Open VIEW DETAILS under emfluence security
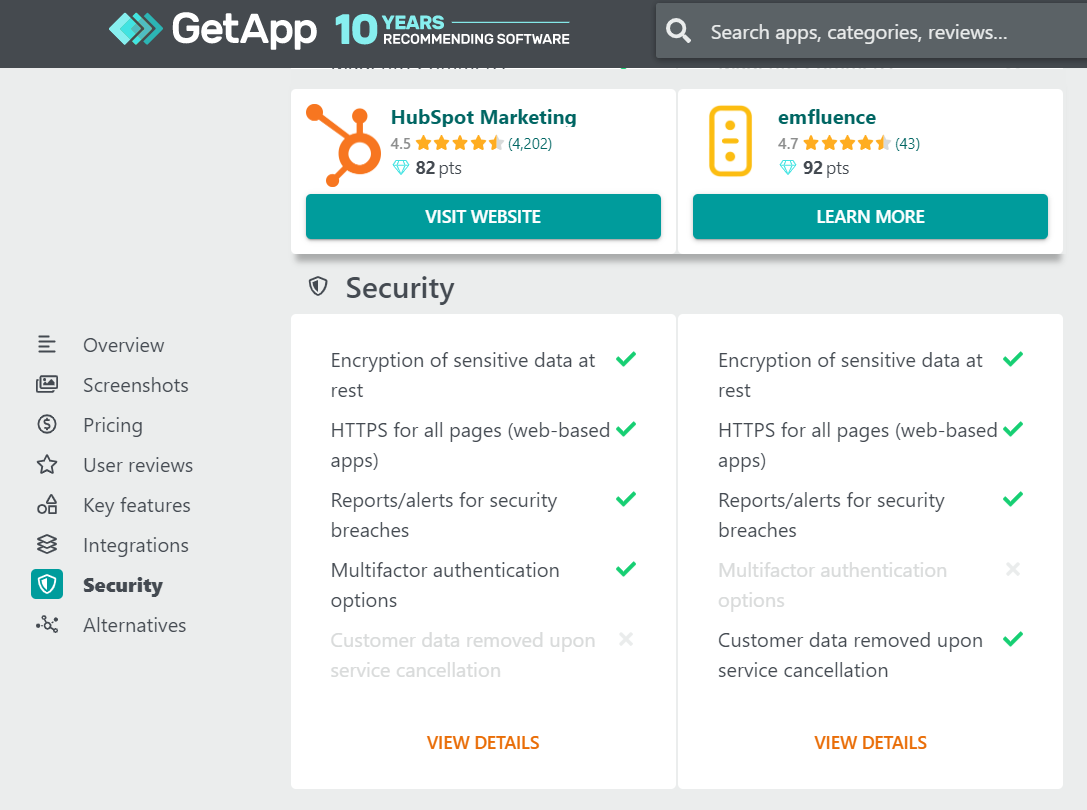Image resolution: width=1087 pixels, height=810 pixels. click(870, 743)
